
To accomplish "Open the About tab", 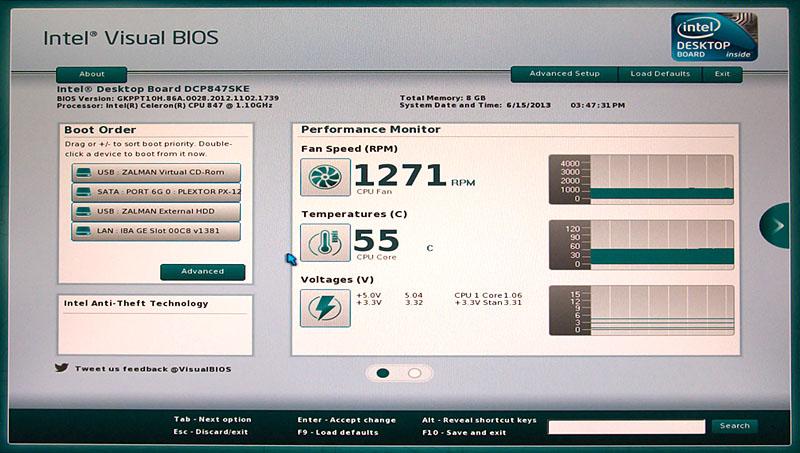I will coord(92,74).
